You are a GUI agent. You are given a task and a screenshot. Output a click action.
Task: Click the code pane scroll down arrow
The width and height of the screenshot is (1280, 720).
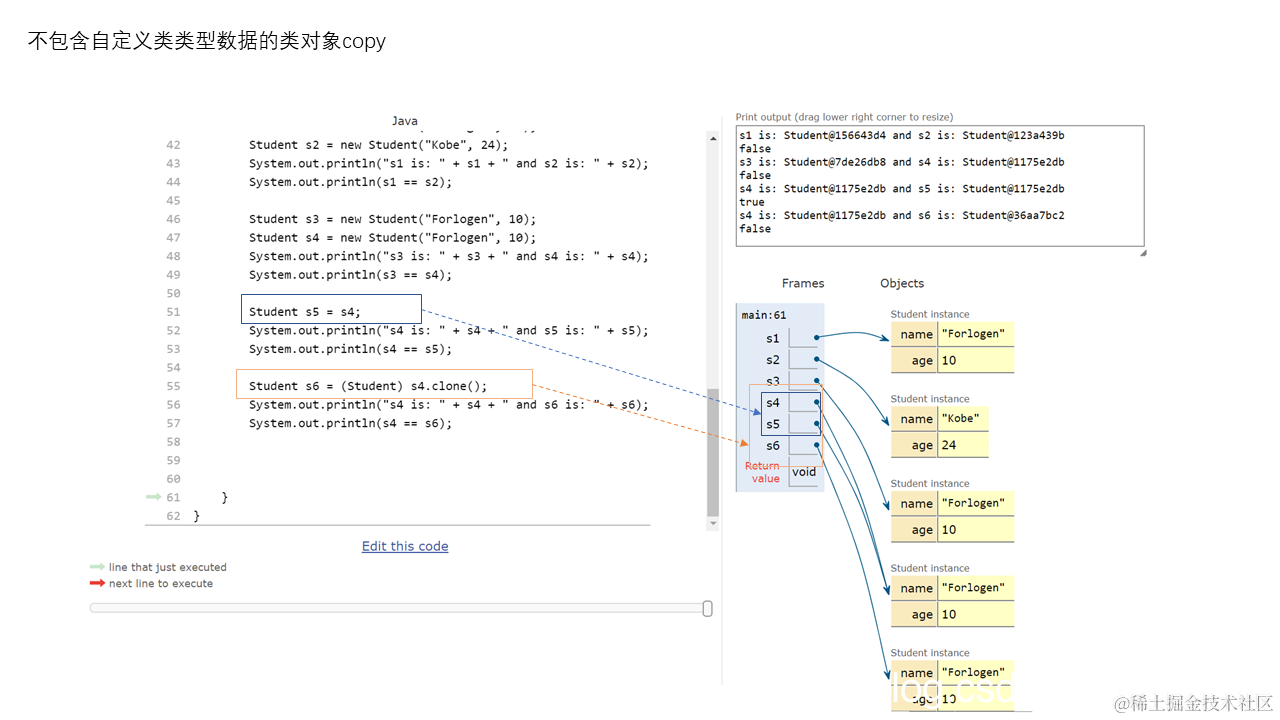(x=713, y=523)
